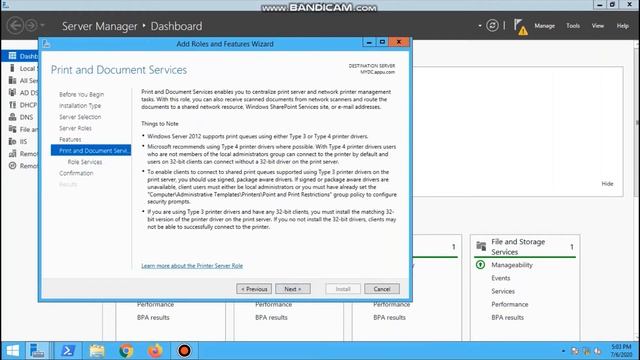Click the Server Manager forward arrow

pyautogui.click(x=31, y=26)
